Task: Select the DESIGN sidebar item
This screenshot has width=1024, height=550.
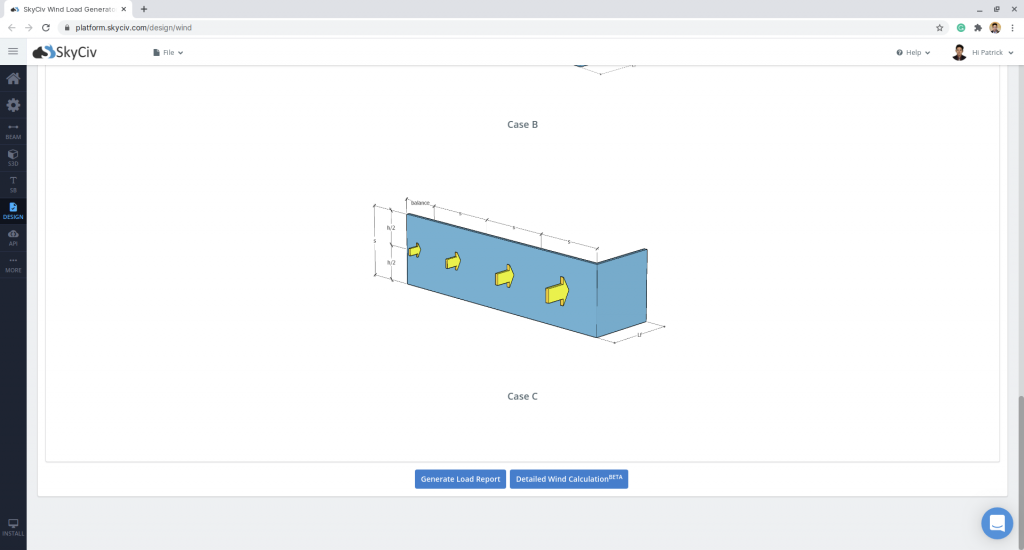Action: 13,210
